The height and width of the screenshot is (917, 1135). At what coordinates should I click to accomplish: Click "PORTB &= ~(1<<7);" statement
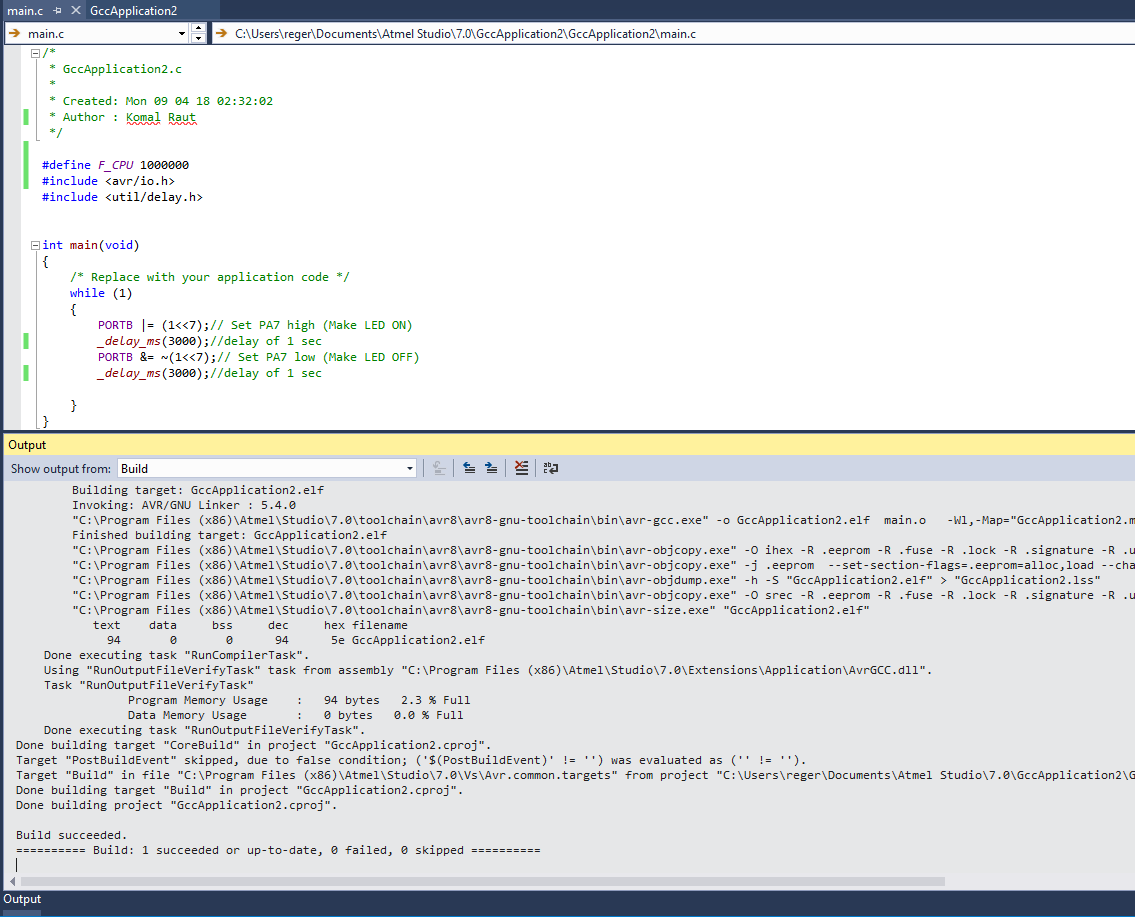(x=157, y=357)
